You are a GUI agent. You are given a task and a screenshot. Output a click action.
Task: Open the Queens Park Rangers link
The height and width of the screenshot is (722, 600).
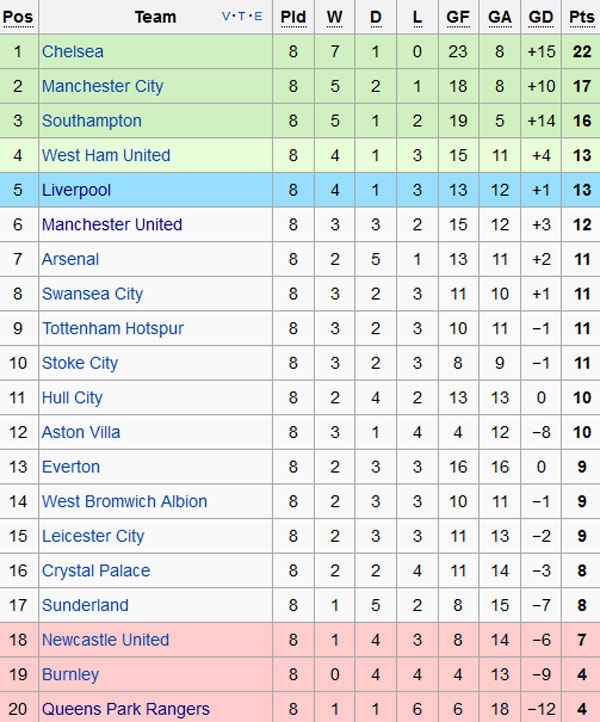[125, 709]
